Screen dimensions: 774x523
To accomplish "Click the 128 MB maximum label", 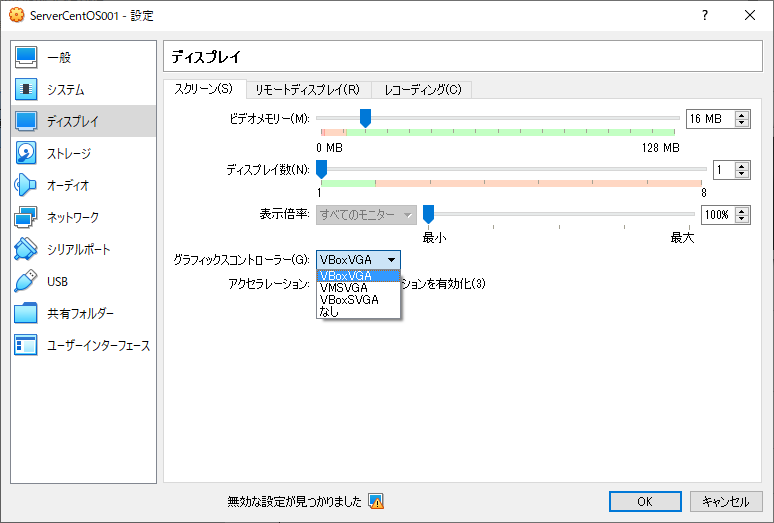I will point(660,148).
